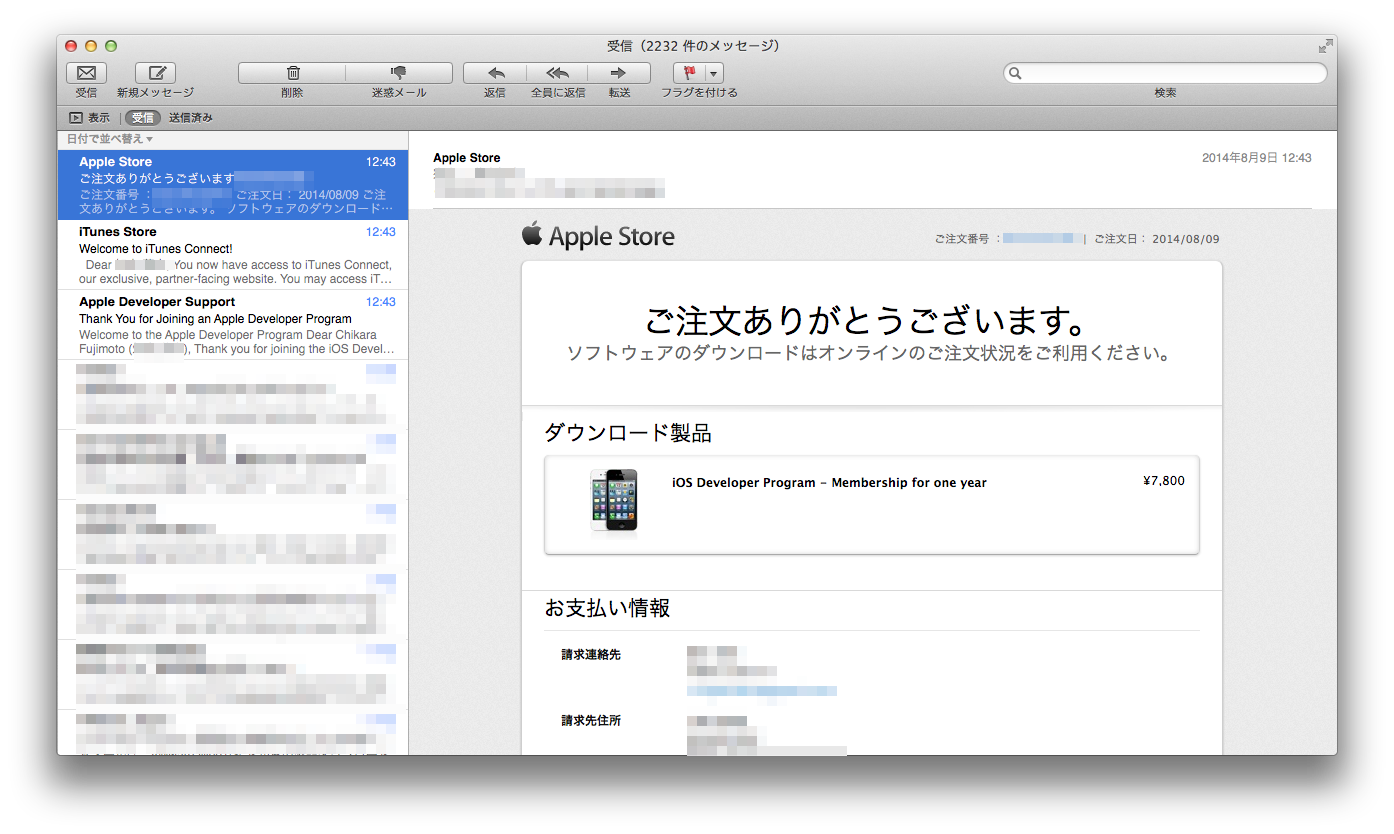1394x834 pixels.
Task: Compose a new message with pencil icon
Action: tap(155, 73)
